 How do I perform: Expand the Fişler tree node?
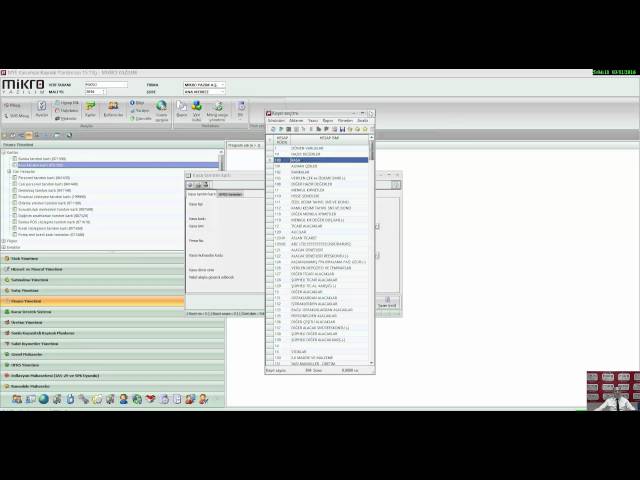4,241
